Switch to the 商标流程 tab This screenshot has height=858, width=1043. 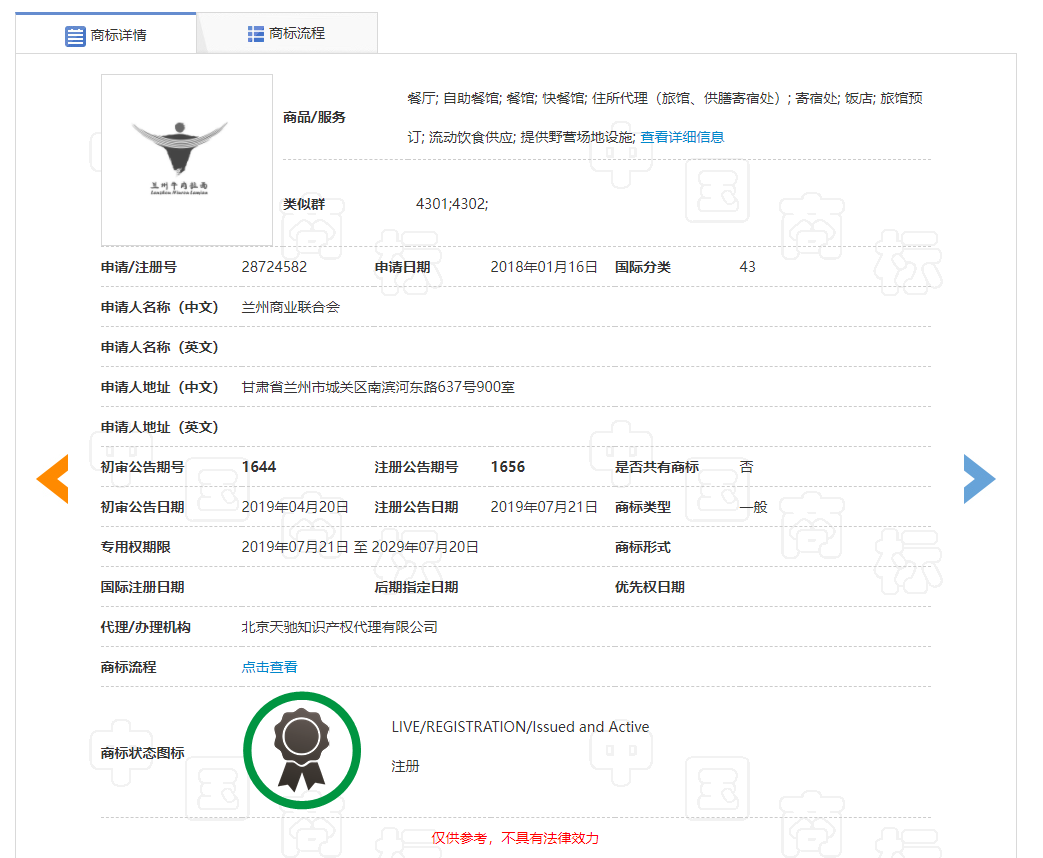[296, 34]
